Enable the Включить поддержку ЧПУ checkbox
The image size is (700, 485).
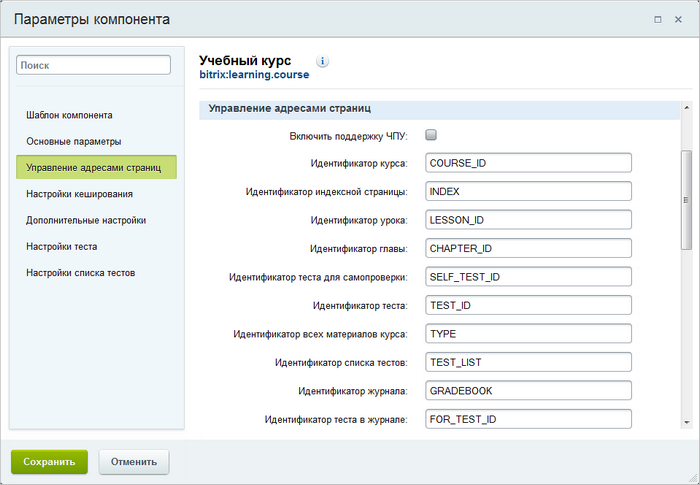pos(431,135)
